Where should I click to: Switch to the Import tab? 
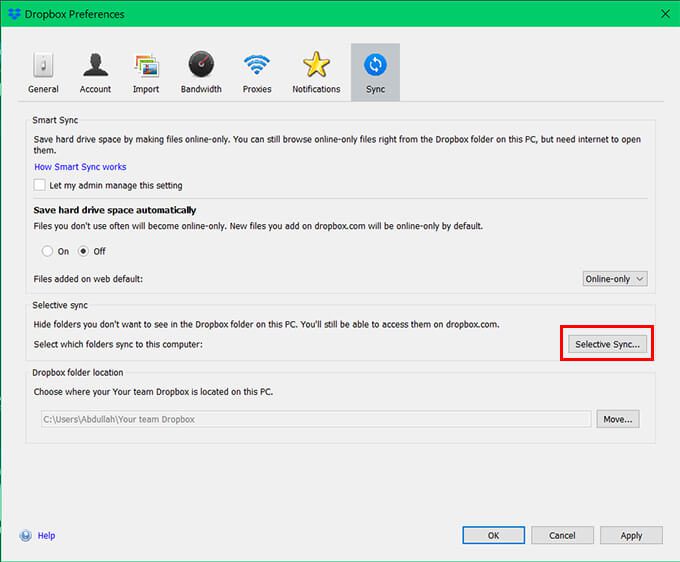pyautogui.click(x=146, y=72)
